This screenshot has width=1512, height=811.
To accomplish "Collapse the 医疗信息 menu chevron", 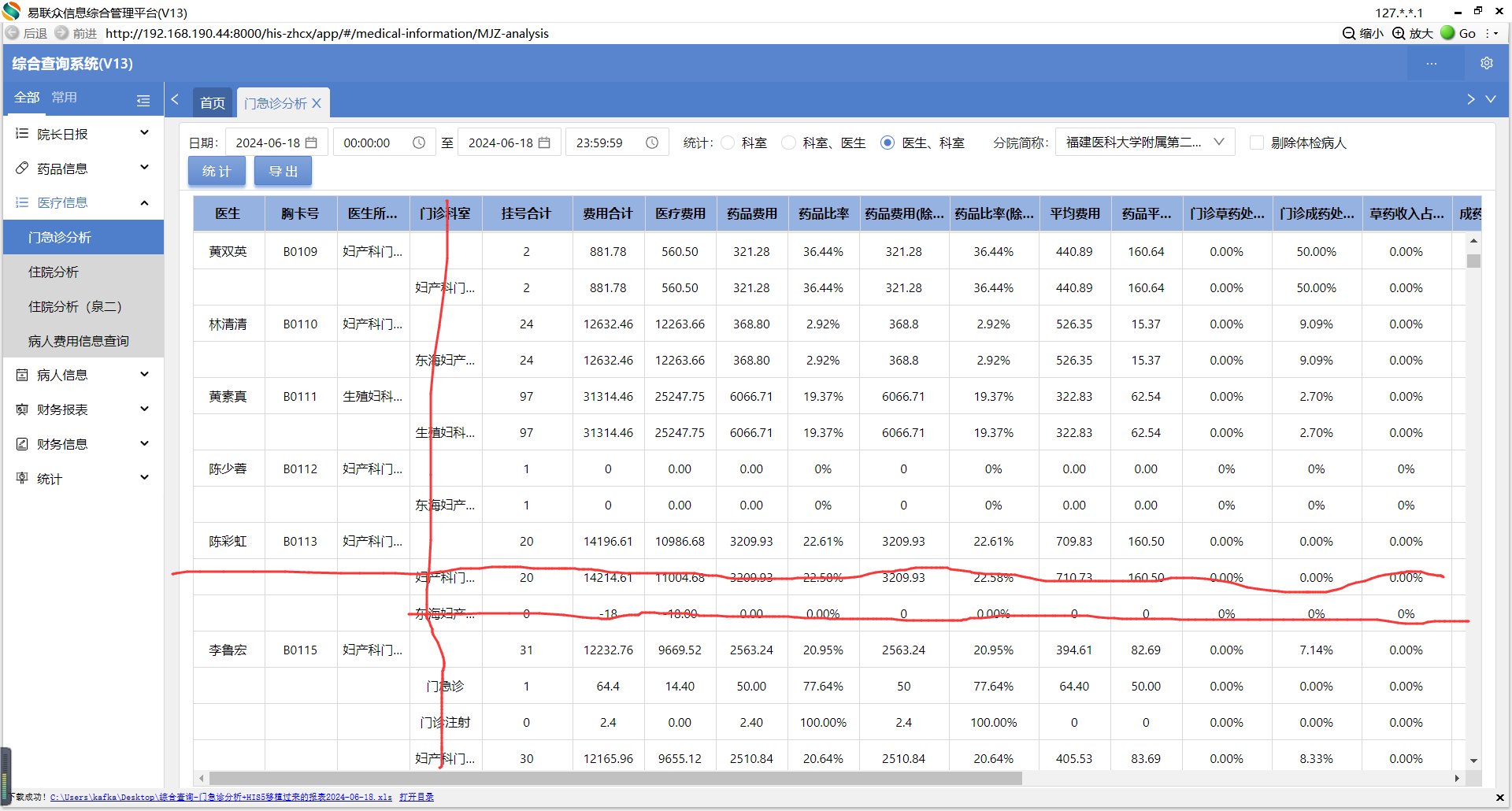I will 144,202.
